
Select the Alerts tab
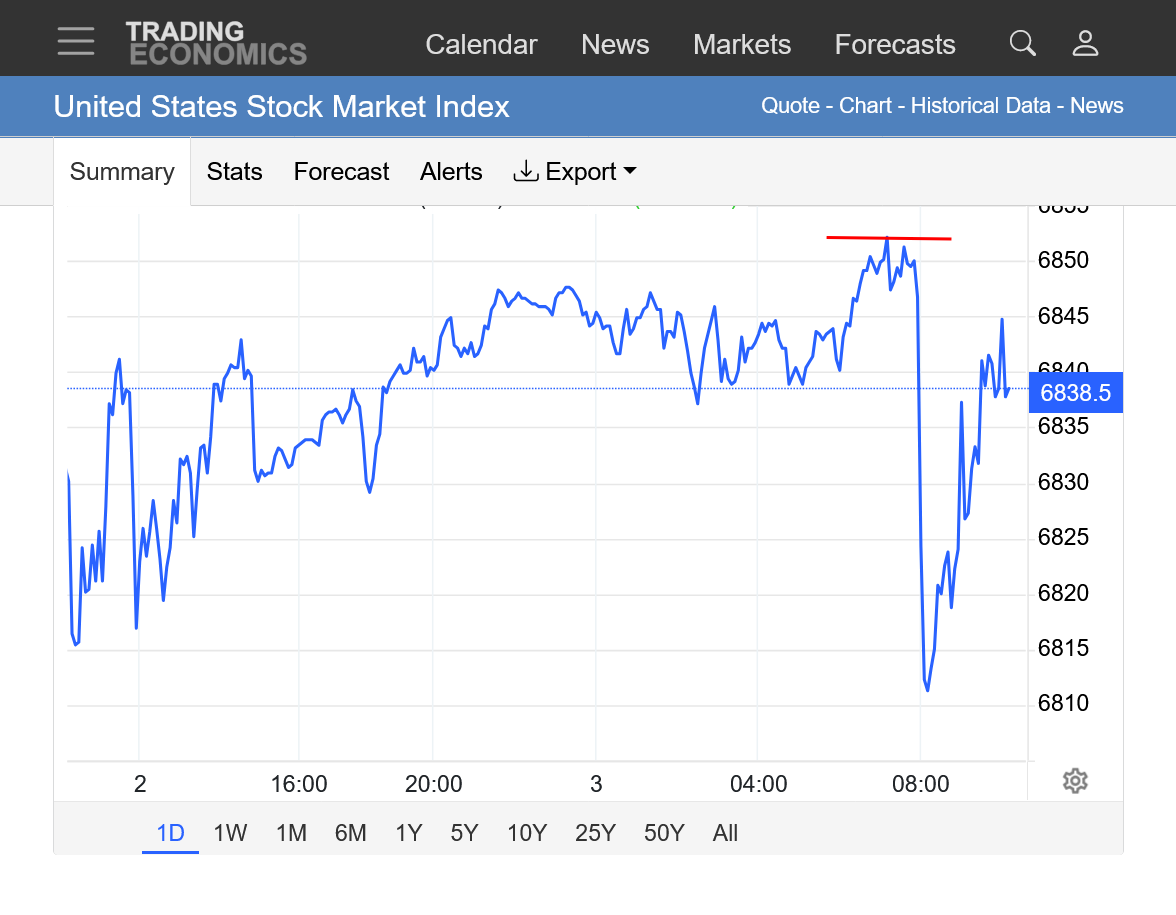pyautogui.click(x=451, y=172)
